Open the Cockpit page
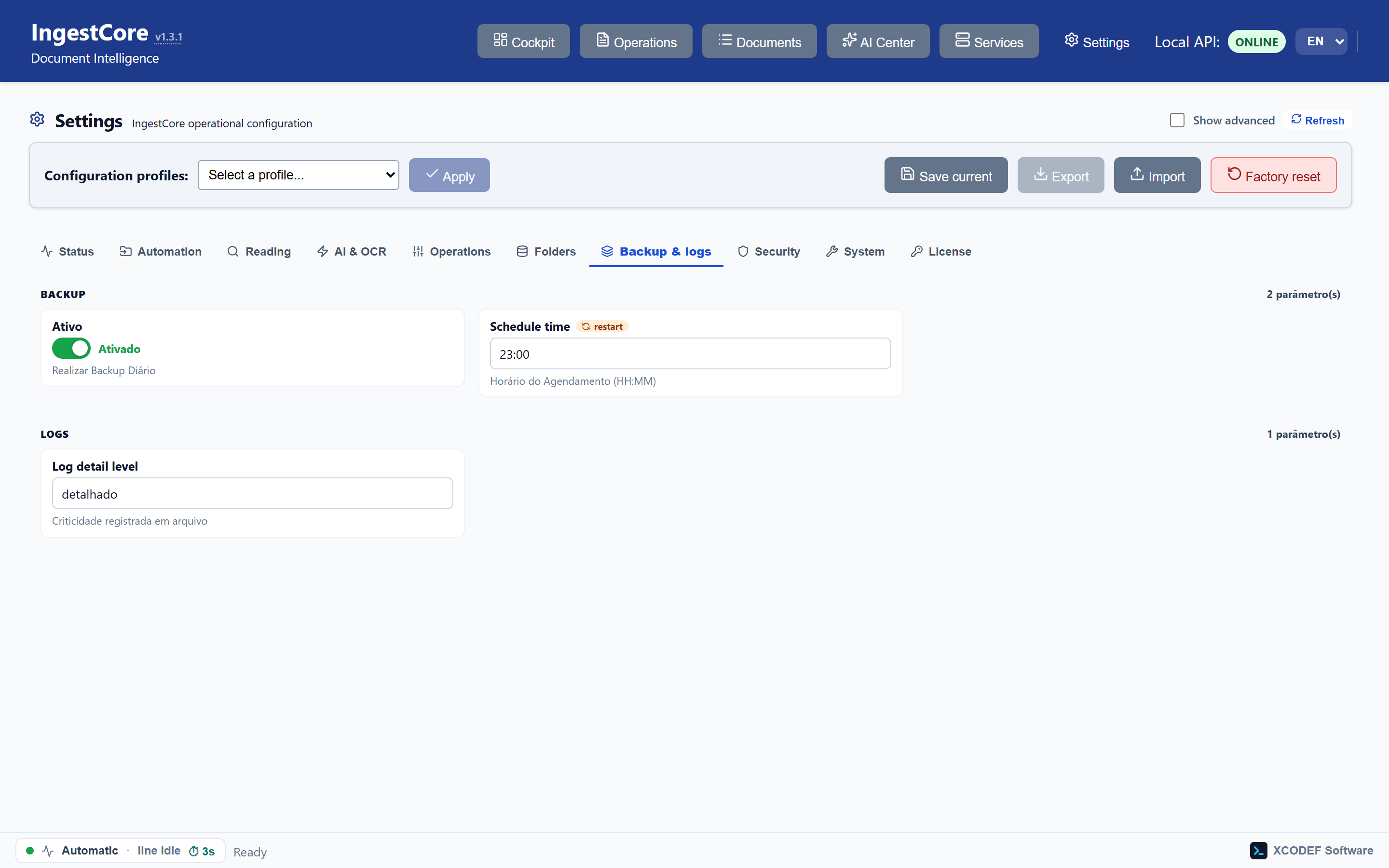1389x868 pixels. click(523, 41)
